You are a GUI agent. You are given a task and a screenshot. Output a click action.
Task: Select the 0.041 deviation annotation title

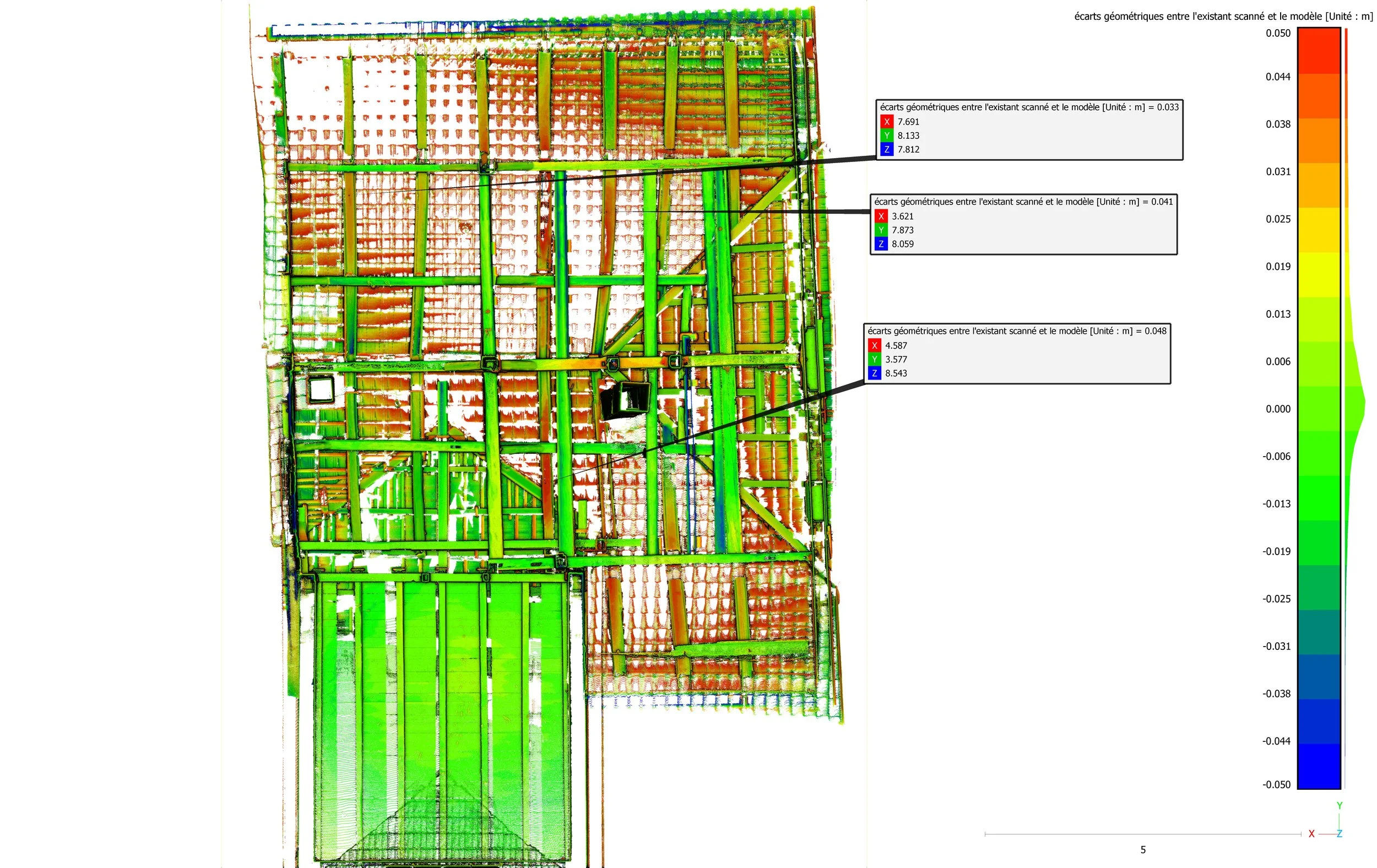(x=1023, y=202)
